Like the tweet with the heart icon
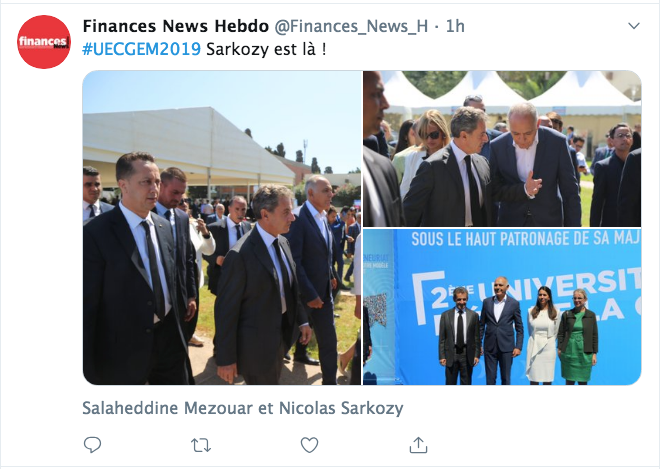660x469 pixels. point(309,445)
